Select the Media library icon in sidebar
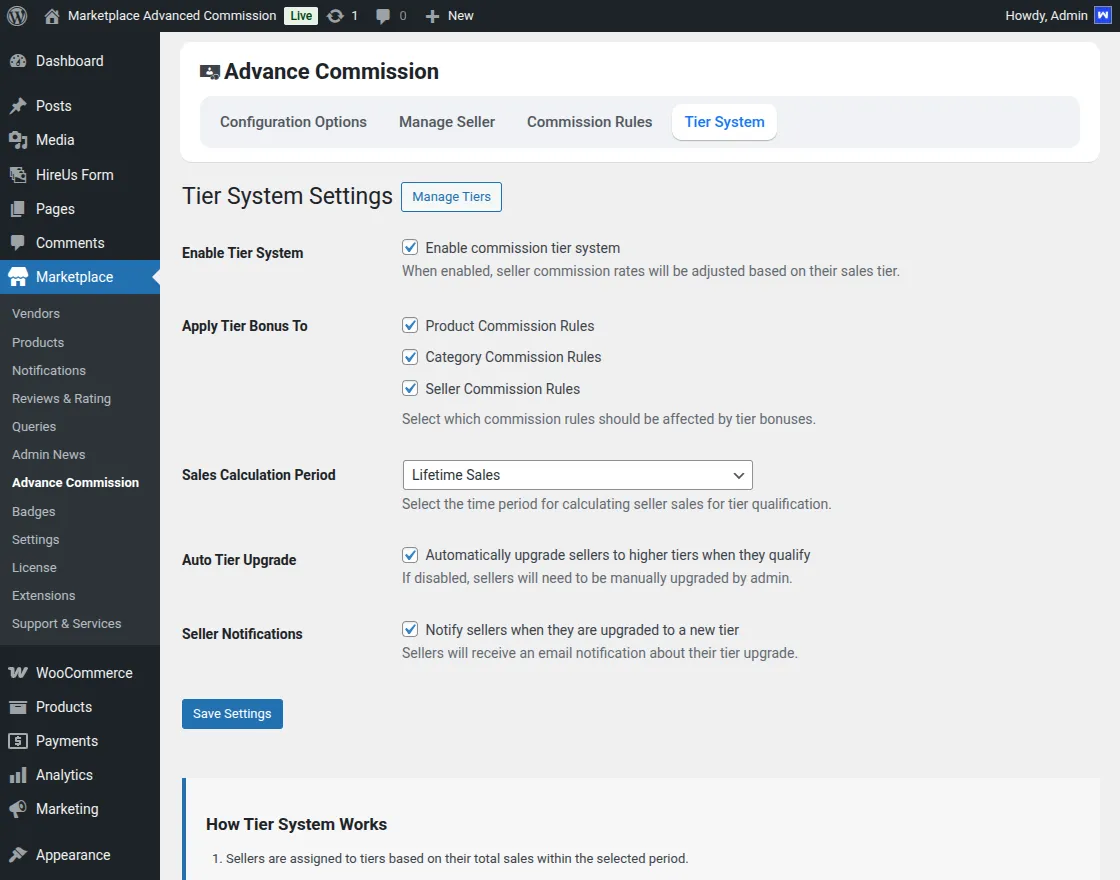The height and width of the screenshot is (880, 1120). coord(20,140)
